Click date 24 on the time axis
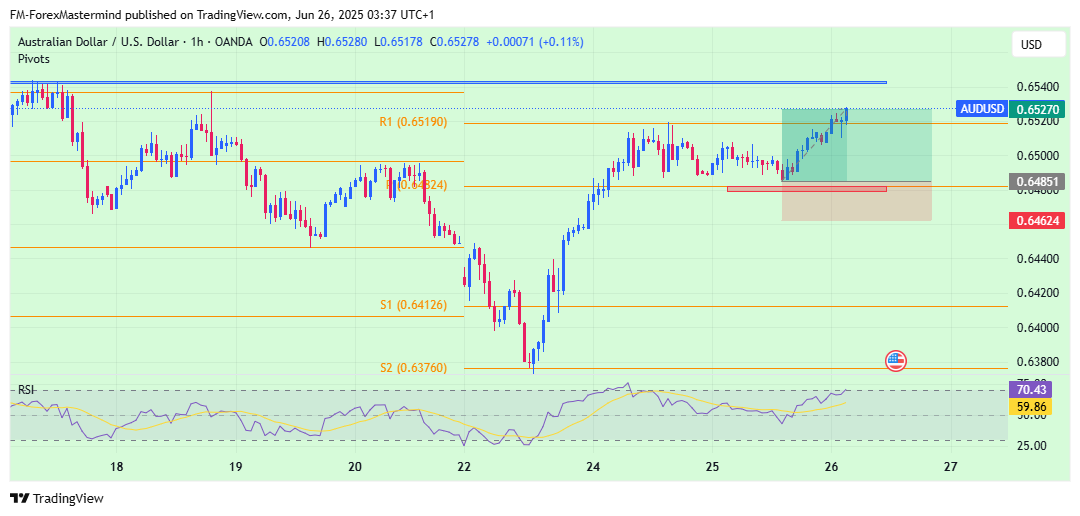1080x516 pixels. point(593,466)
